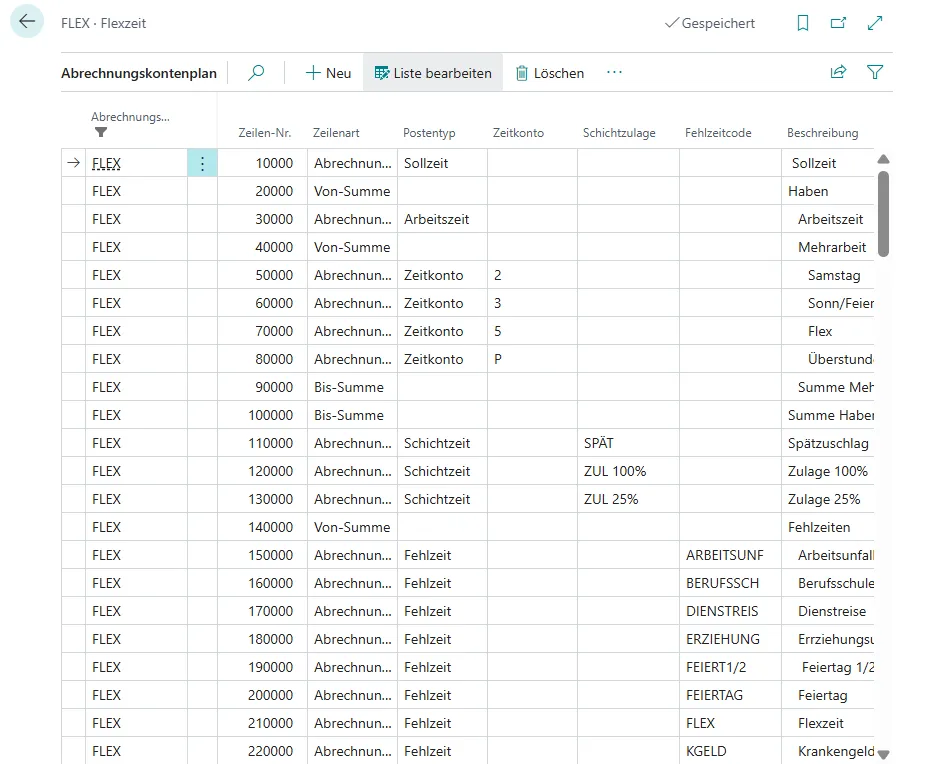941x764 pixels.
Task: Toggle Liste bearbeiten edit mode
Action: pos(432,73)
